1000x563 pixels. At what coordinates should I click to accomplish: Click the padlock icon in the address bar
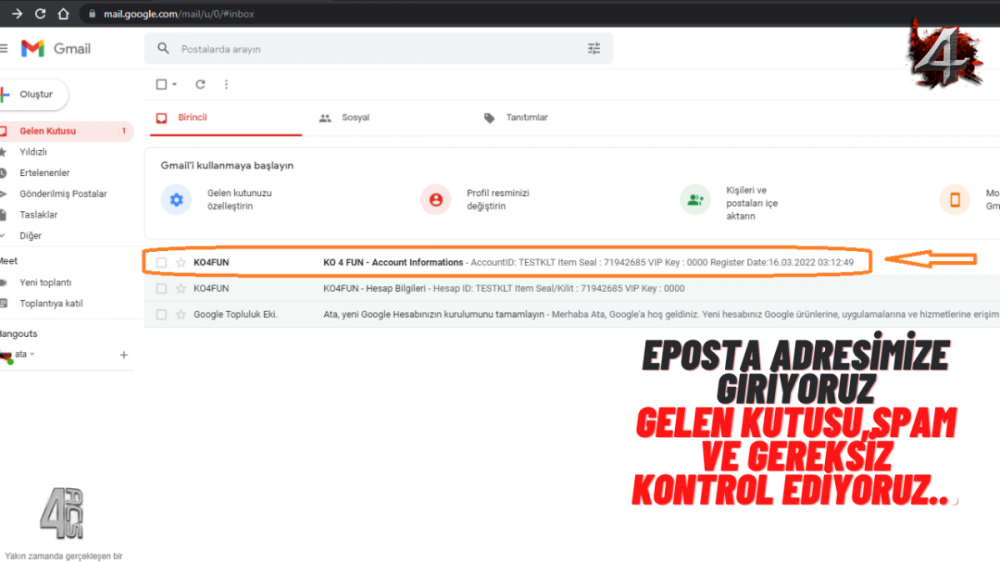[92, 13]
